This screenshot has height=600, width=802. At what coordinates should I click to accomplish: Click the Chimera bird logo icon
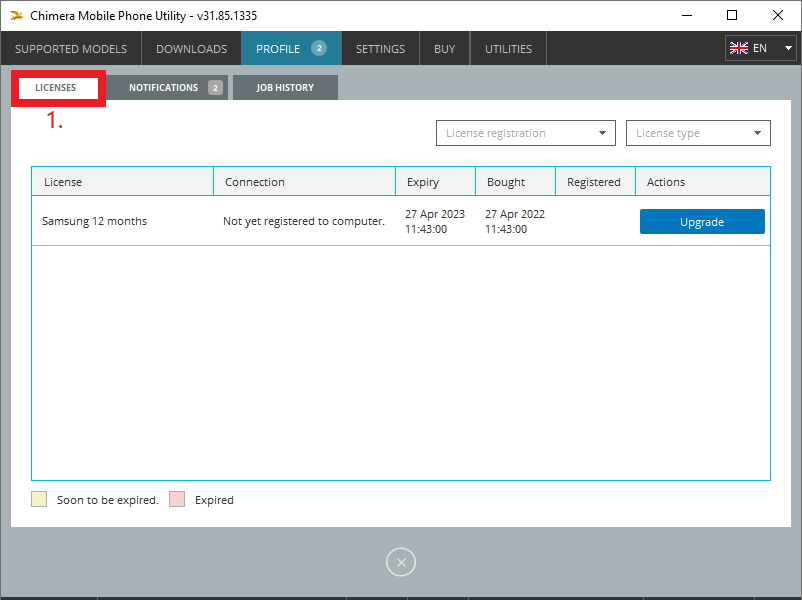[16, 16]
